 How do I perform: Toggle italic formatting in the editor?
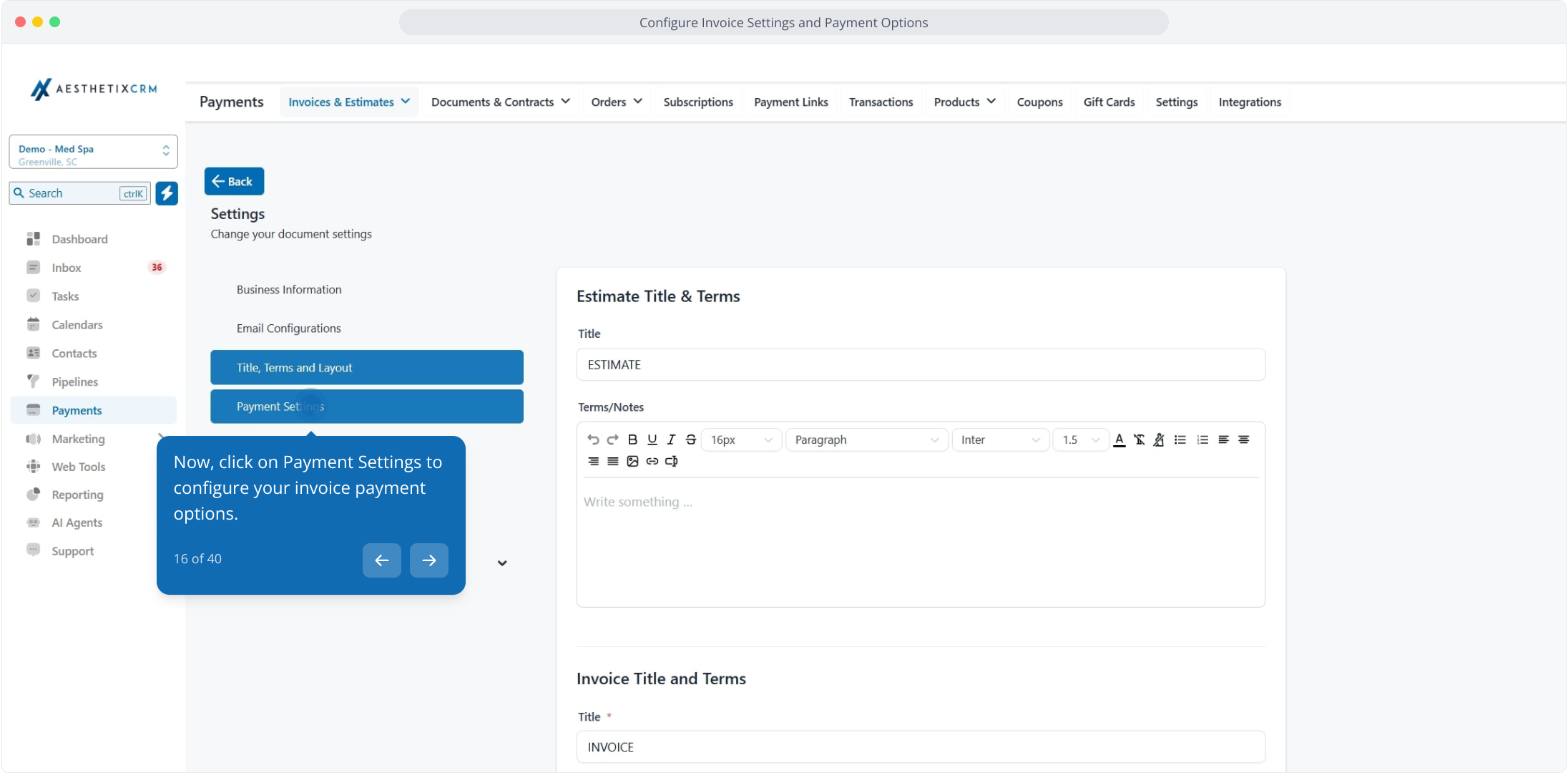click(x=671, y=439)
